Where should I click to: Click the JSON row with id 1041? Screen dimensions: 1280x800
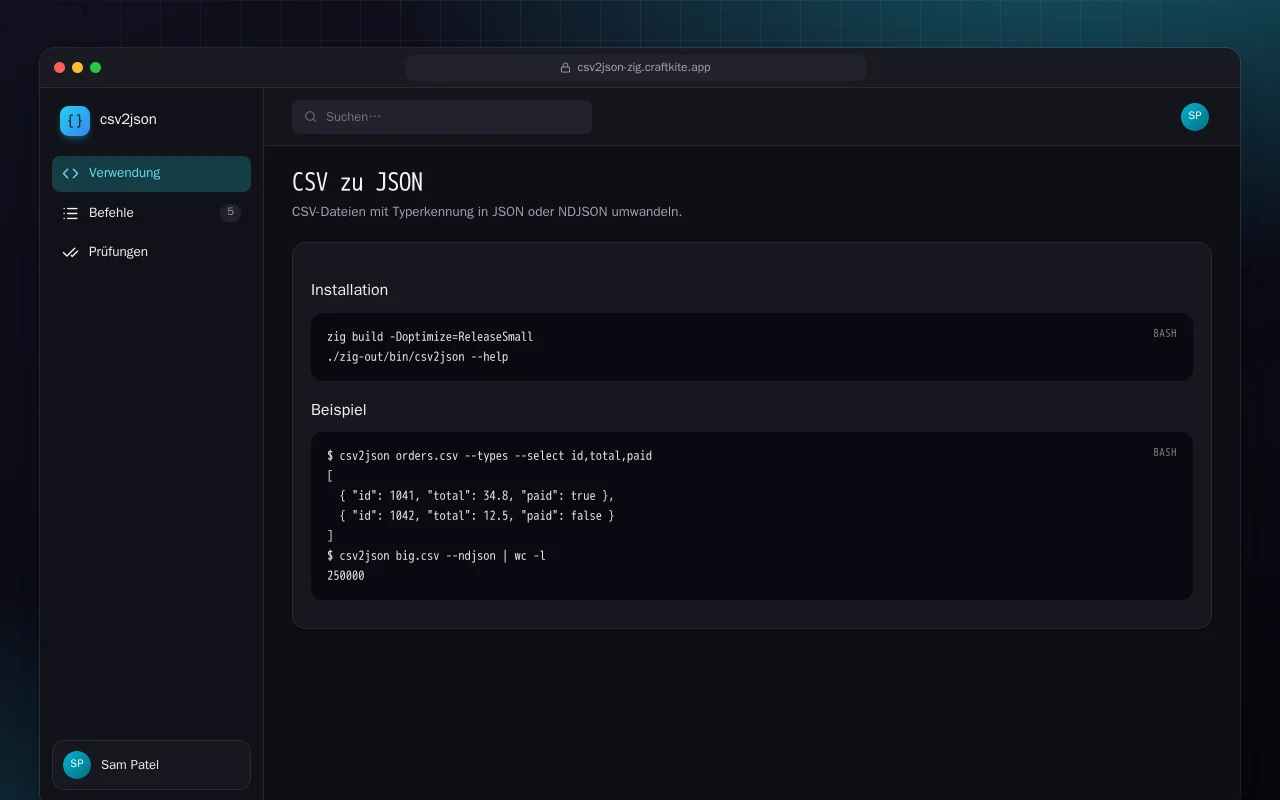pos(477,496)
